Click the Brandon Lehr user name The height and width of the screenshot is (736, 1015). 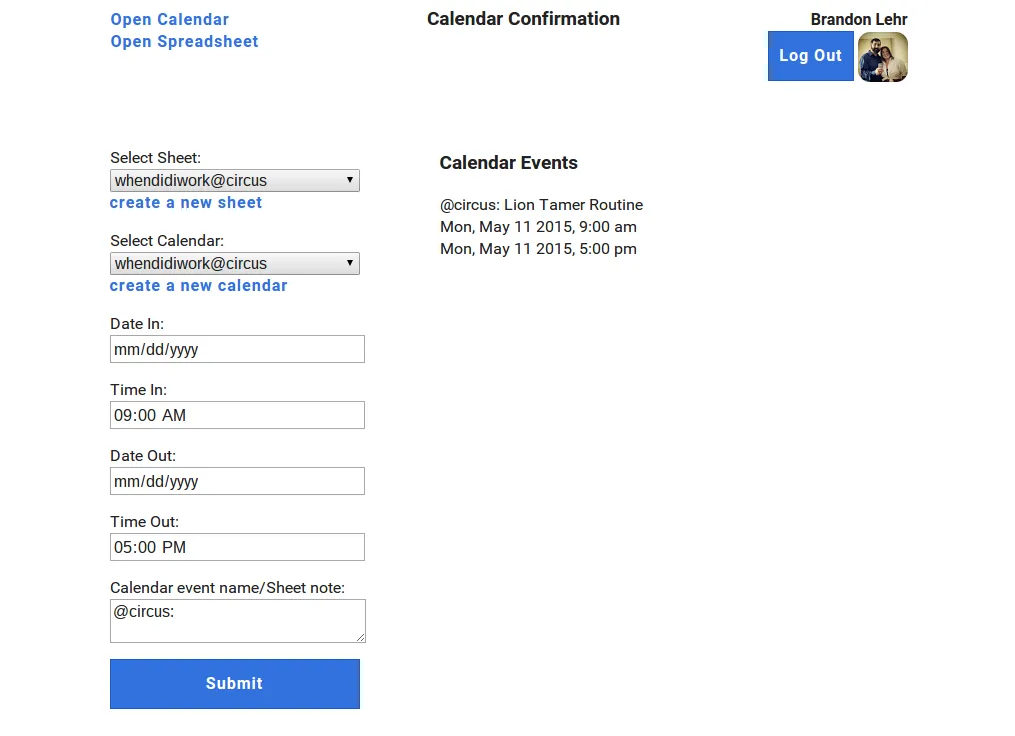858,20
